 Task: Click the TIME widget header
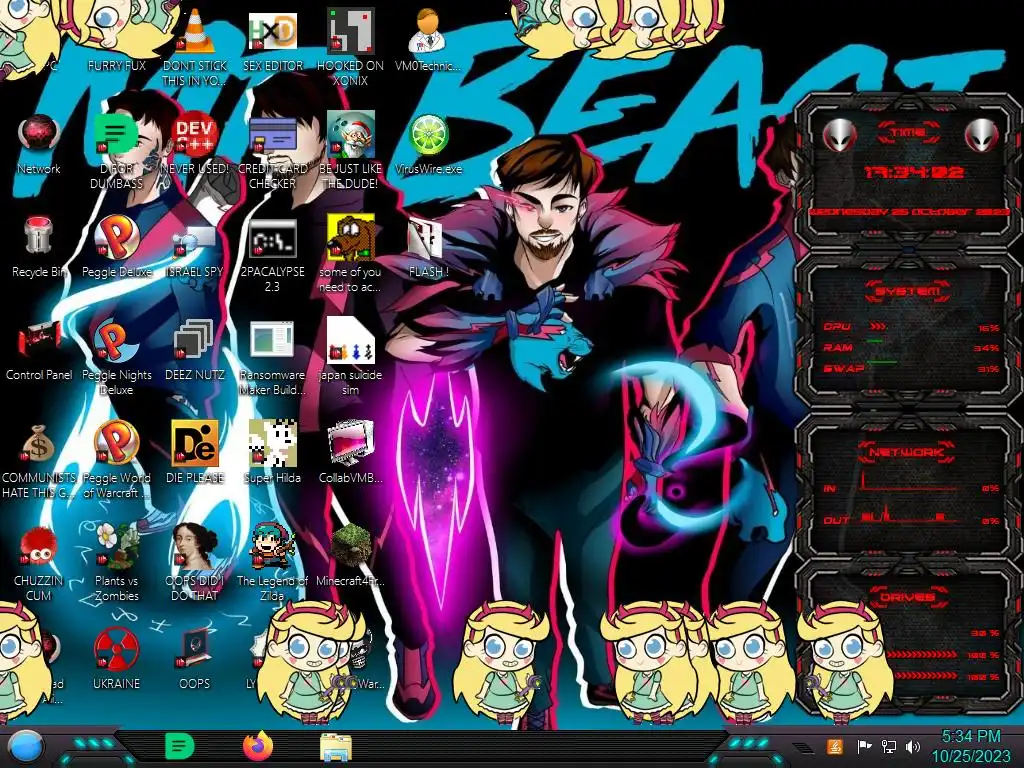pyautogui.click(x=908, y=132)
